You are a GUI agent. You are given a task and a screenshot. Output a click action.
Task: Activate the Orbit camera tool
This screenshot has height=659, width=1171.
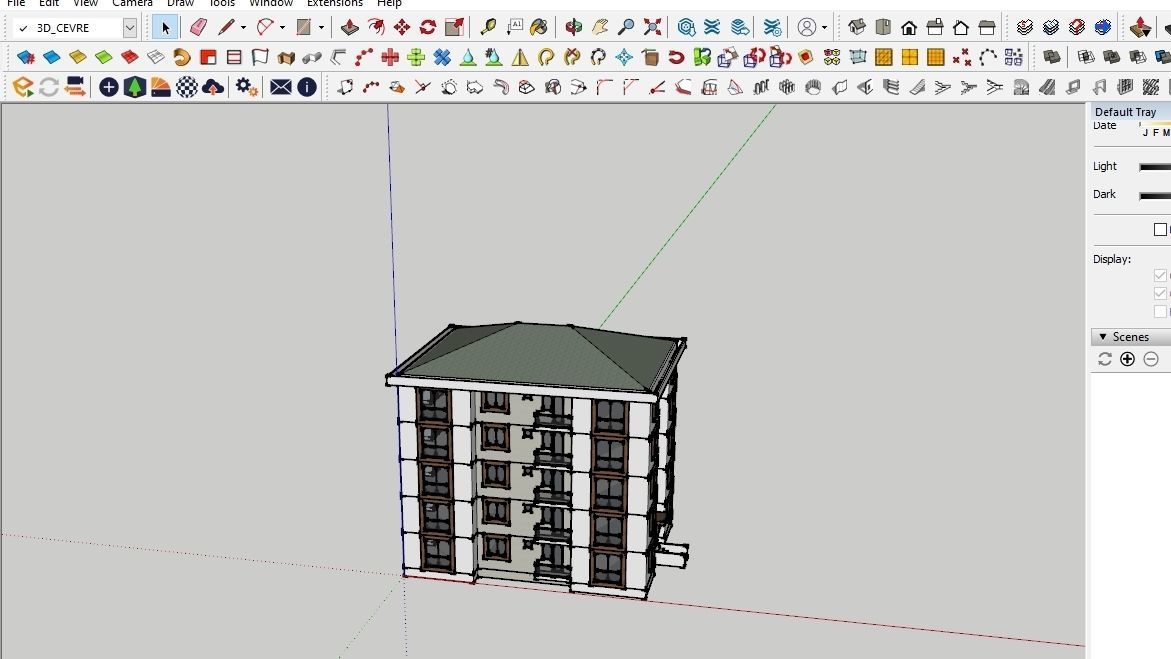(x=574, y=28)
